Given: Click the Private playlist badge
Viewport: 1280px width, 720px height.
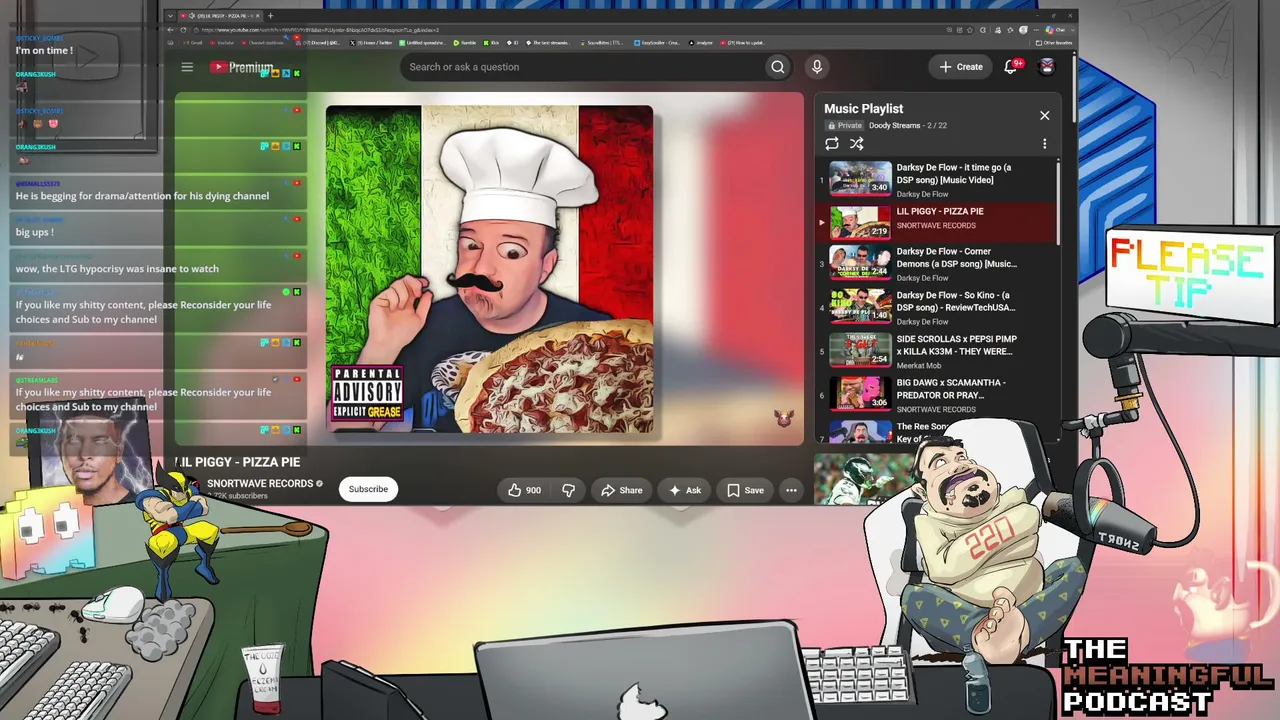Looking at the screenshot, I should tap(844, 126).
